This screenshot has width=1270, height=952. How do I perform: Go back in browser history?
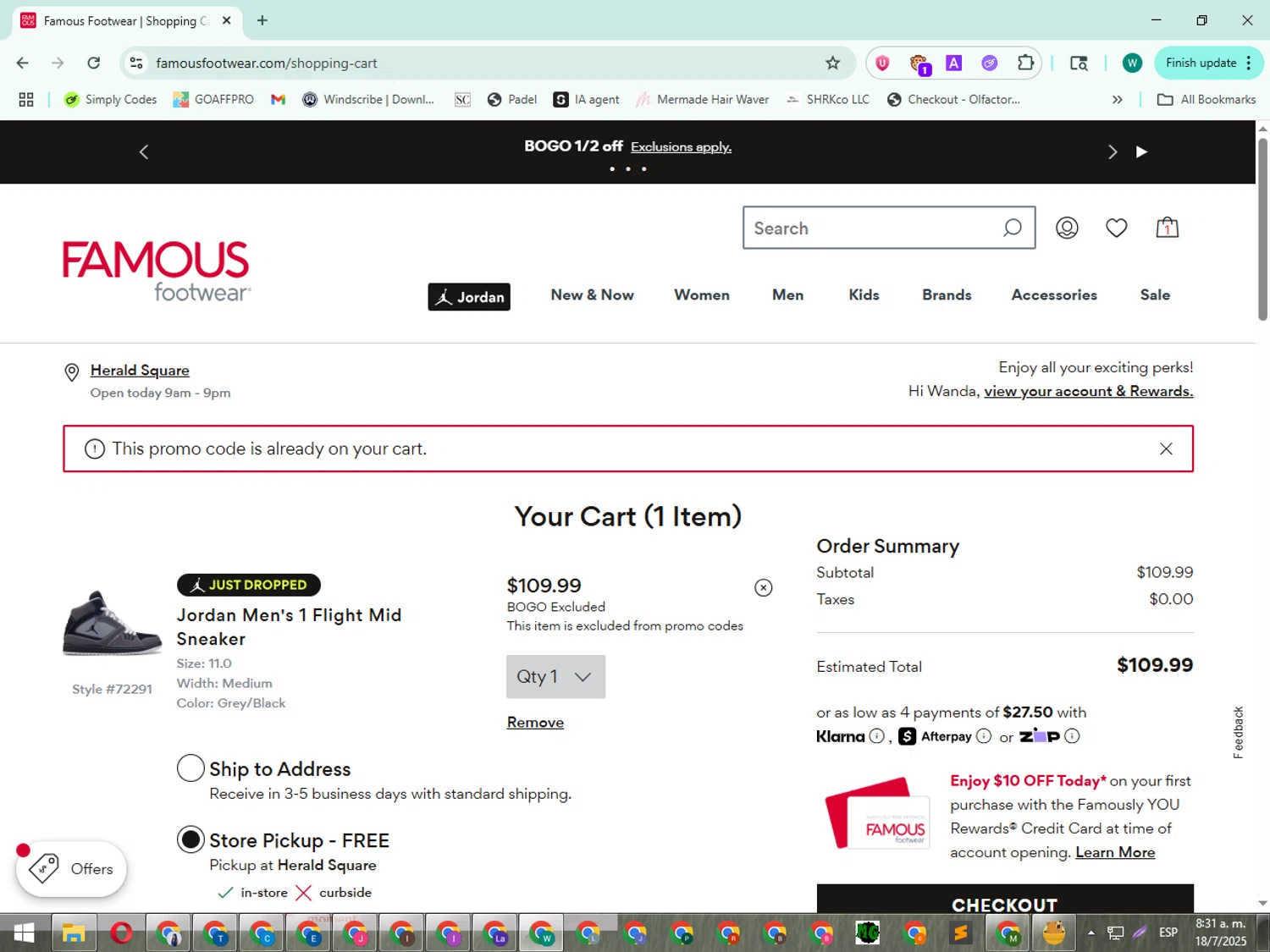pyautogui.click(x=23, y=63)
